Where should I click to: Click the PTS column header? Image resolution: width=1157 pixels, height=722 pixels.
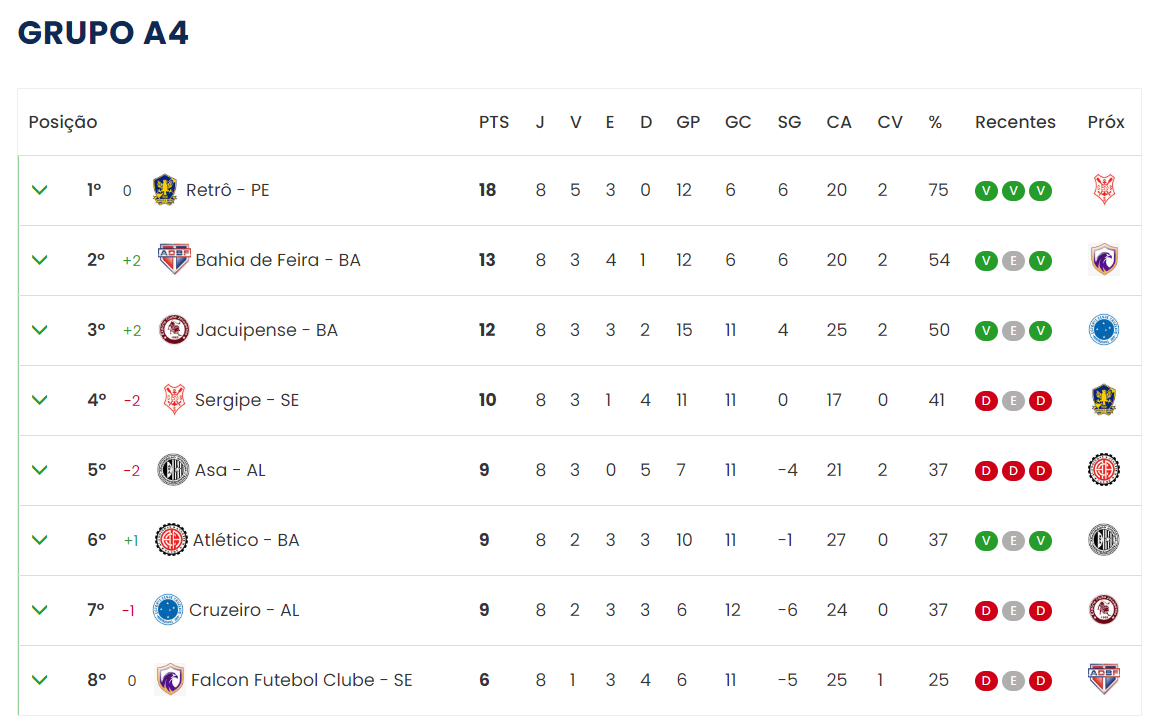(494, 122)
